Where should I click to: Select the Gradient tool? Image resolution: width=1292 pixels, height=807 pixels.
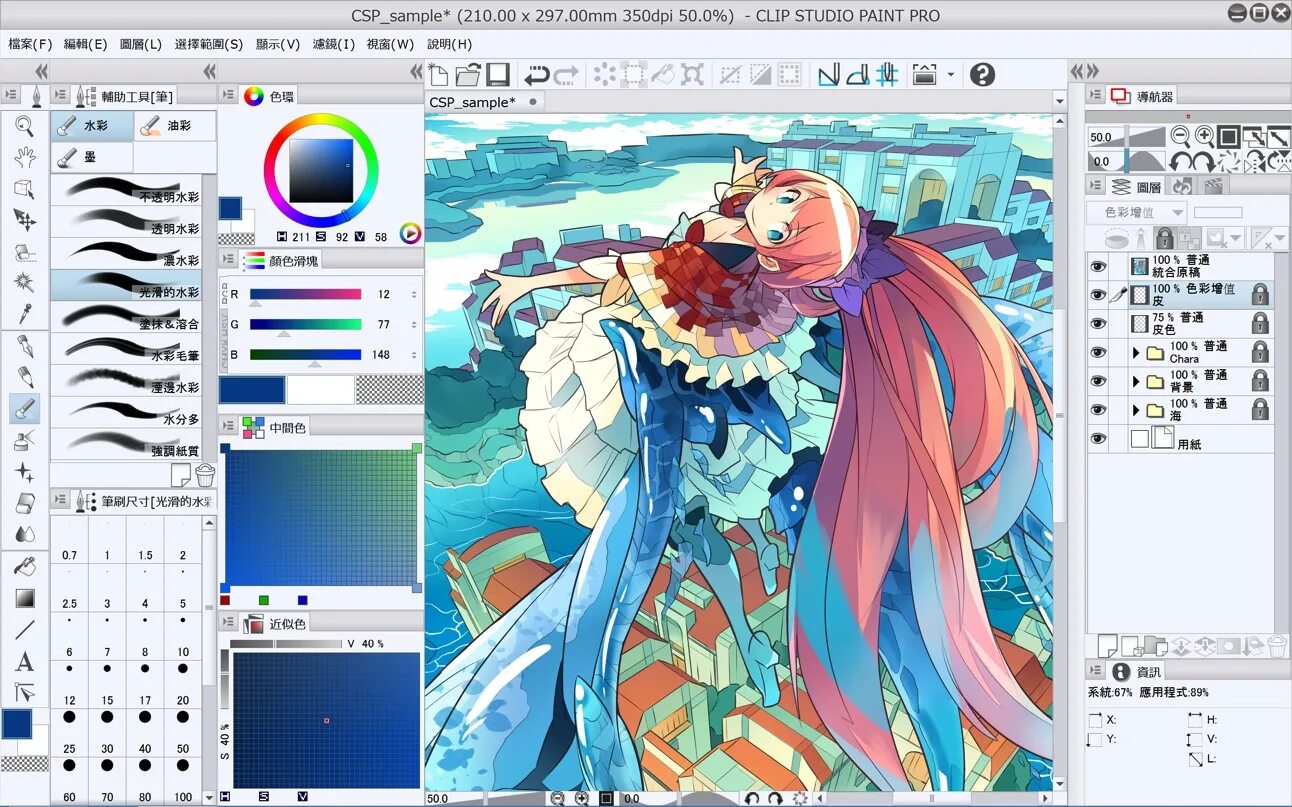24,598
